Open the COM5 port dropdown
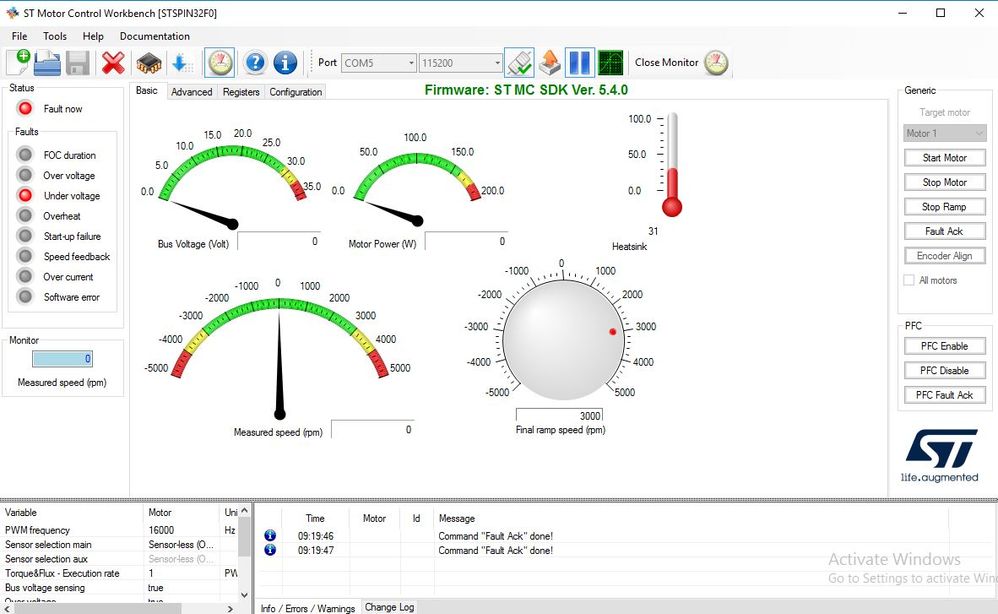Image resolution: width=998 pixels, height=614 pixels. (379, 63)
